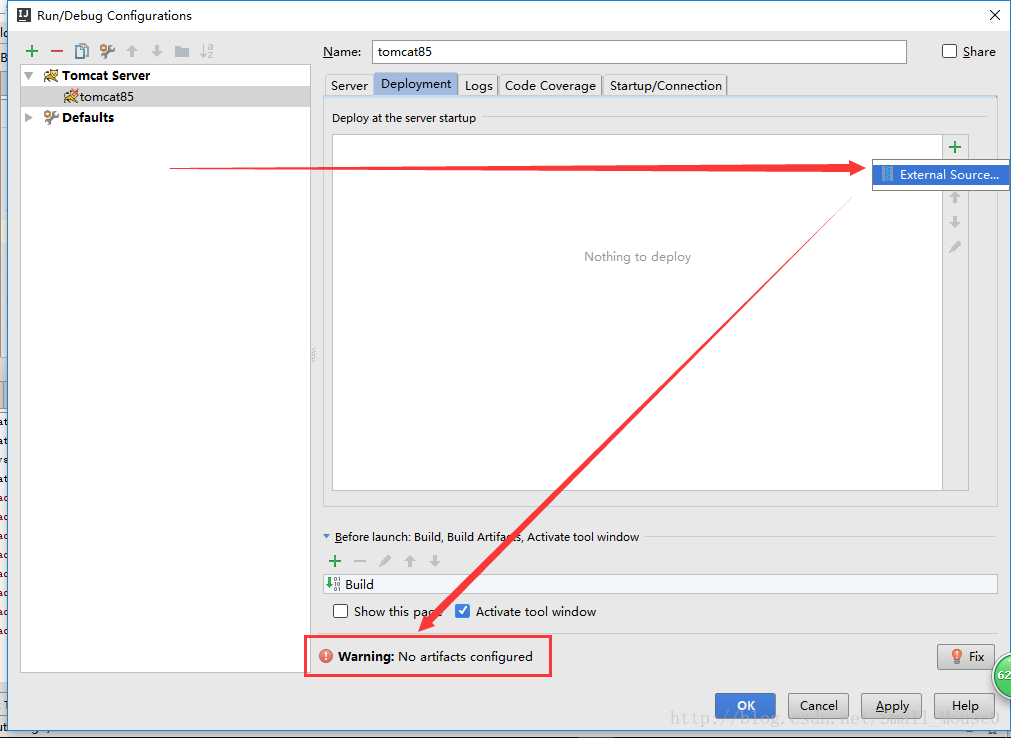Viewport: 1011px width, 738px height.
Task: Click the OK button
Action: [x=745, y=706]
